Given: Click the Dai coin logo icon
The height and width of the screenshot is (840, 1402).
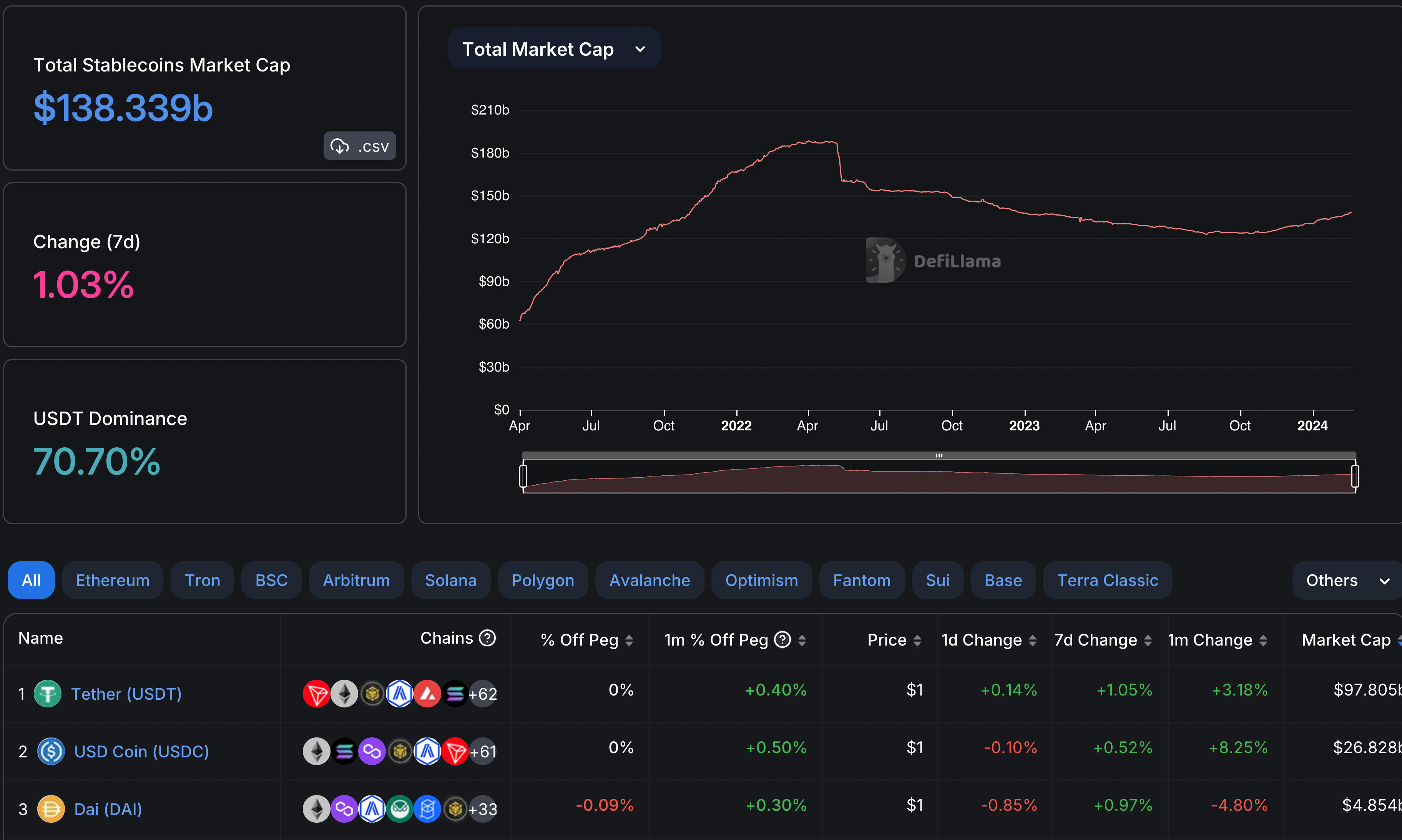Looking at the screenshot, I should pyautogui.click(x=51, y=809).
